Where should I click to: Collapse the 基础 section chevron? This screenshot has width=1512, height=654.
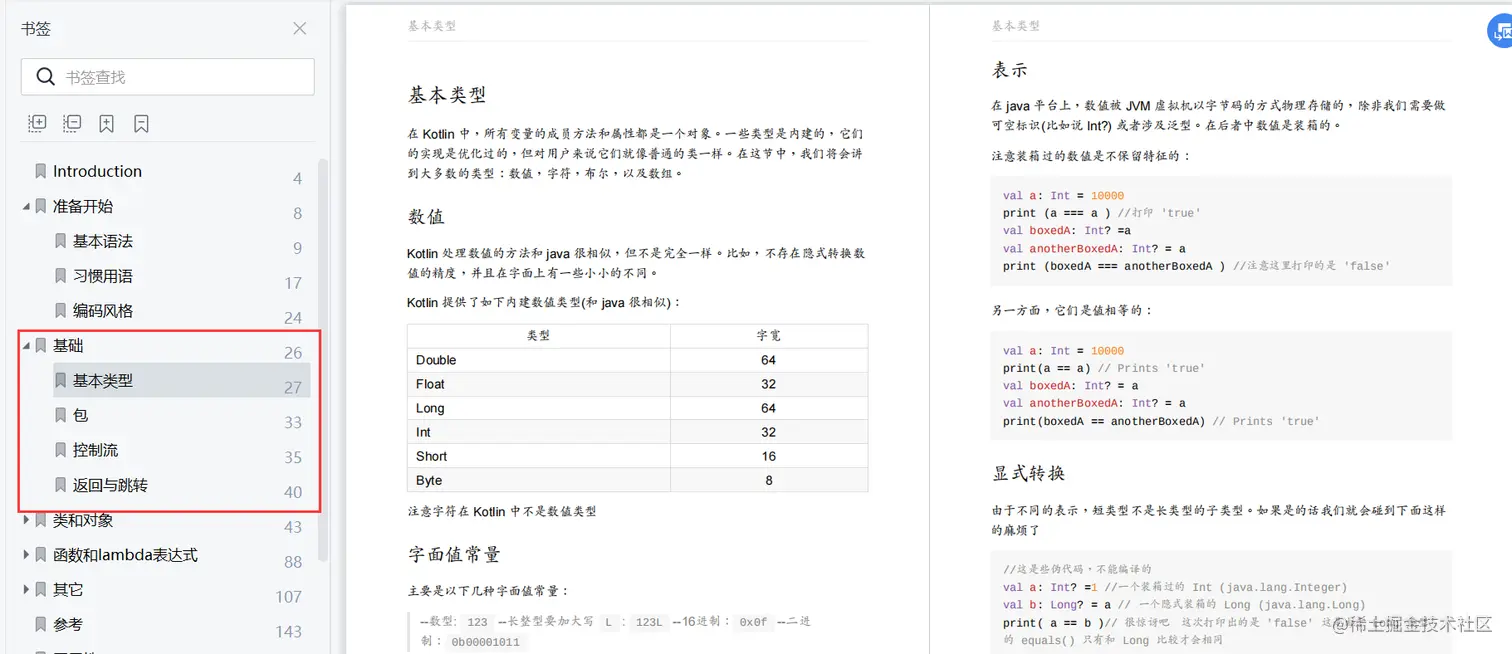28,345
